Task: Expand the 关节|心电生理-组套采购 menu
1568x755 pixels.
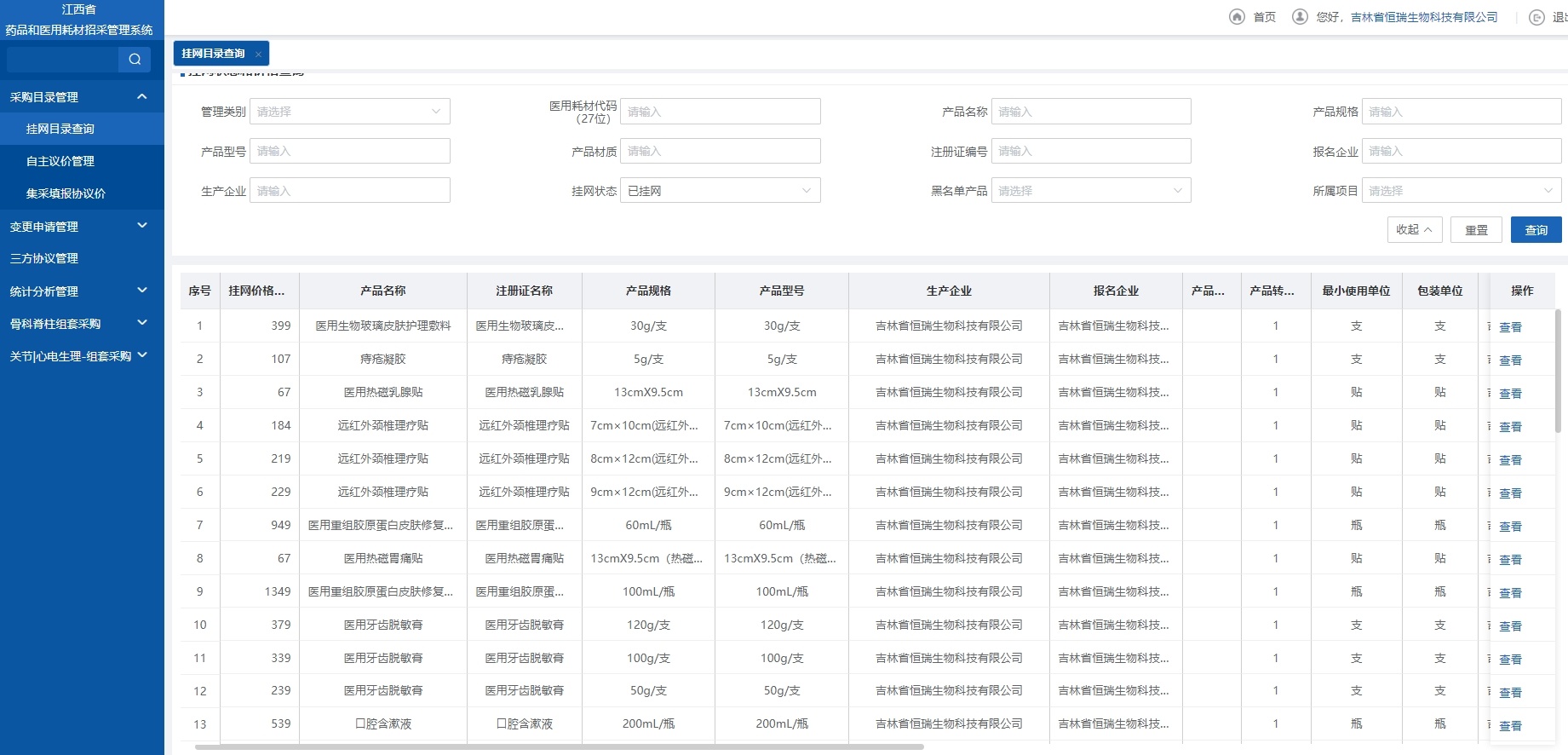Action: point(142,355)
